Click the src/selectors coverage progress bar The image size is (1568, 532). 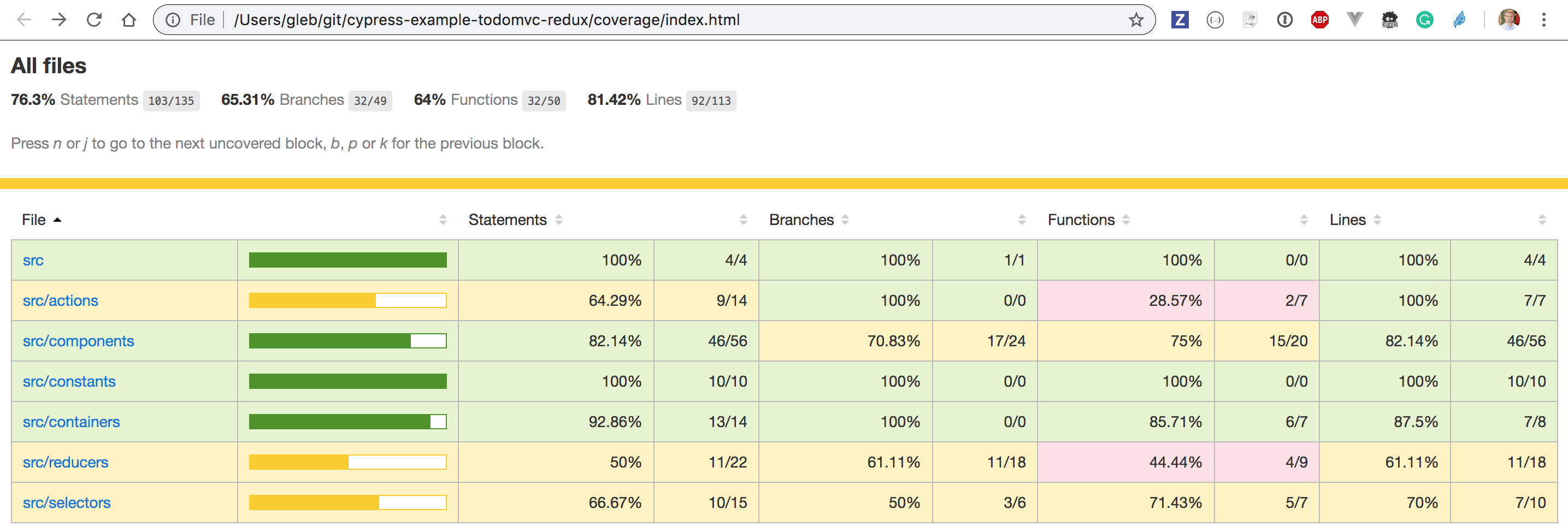point(347,503)
